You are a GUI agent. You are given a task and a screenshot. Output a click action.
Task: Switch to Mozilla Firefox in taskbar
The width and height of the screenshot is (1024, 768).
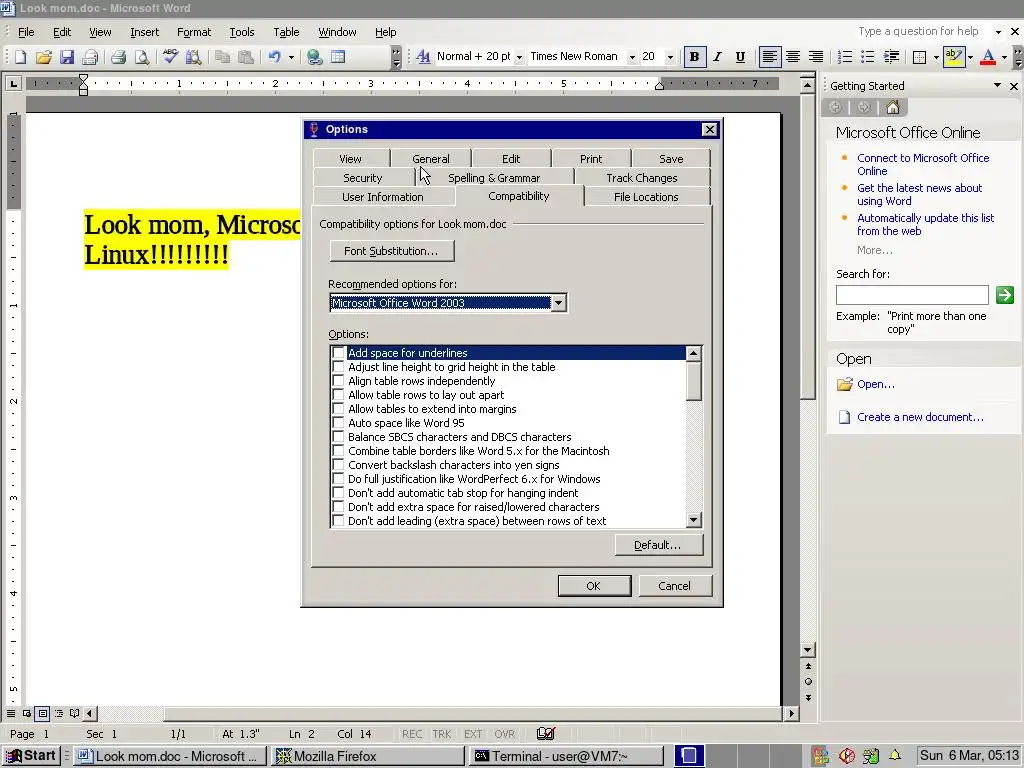368,756
